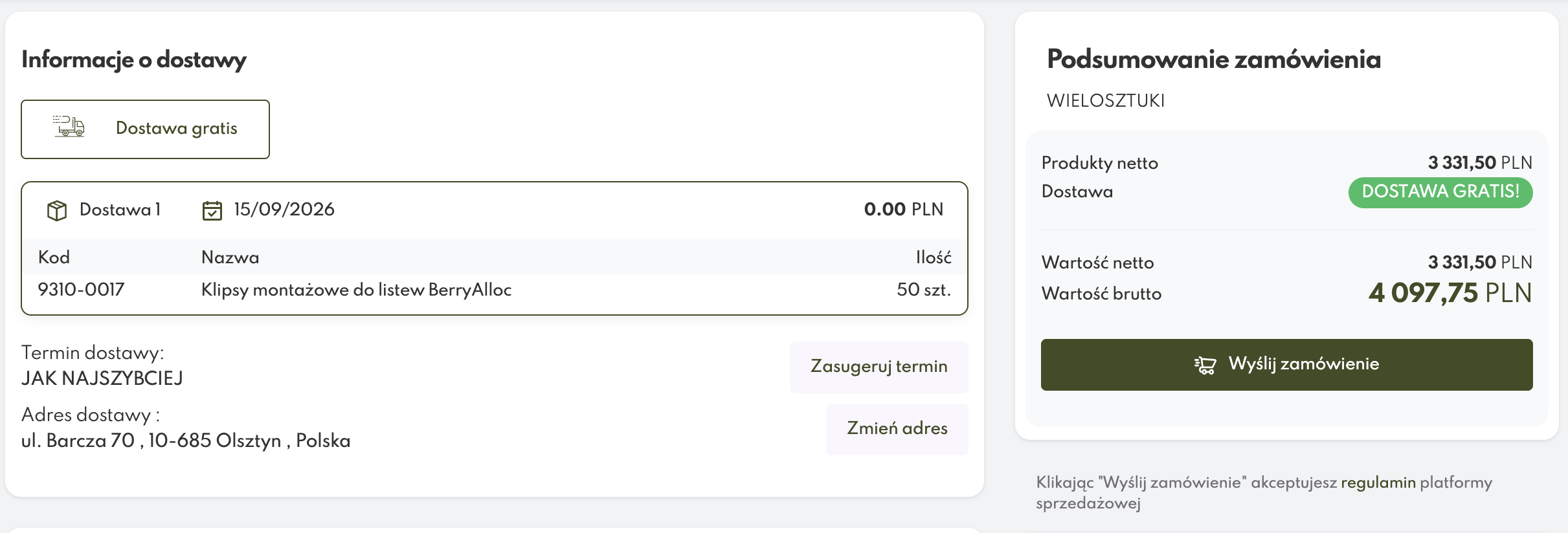Click the delivery date 15/09/2026
Viewport: 1568px width, 533px height.
click(x=284, y=210)
